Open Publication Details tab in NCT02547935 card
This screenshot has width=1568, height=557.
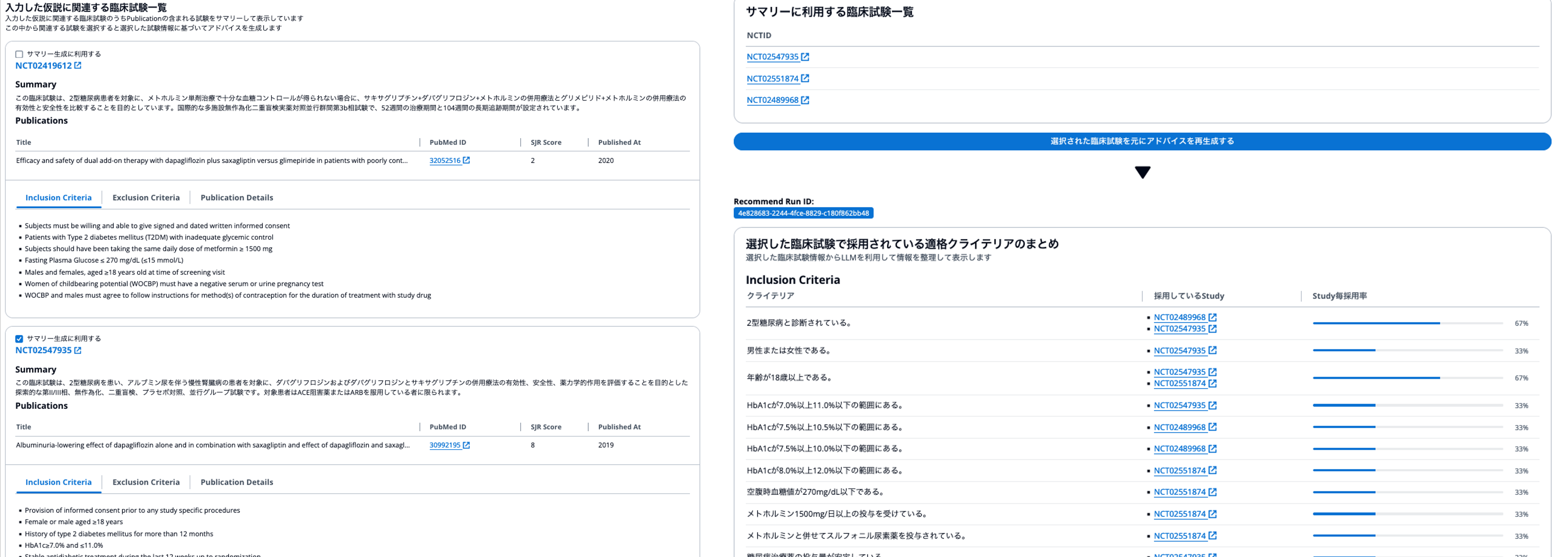click(237, 482)
